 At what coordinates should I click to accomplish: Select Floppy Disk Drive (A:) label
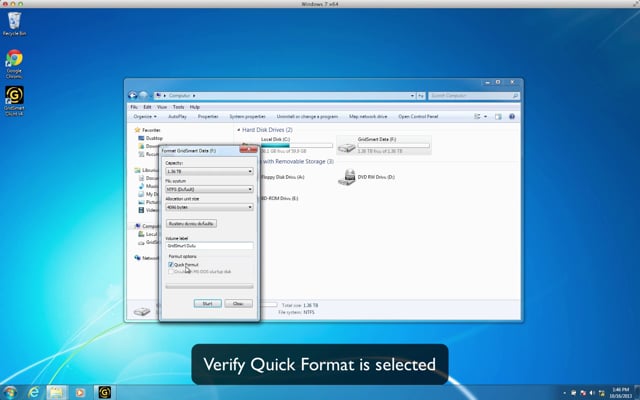pyautogui.click(x=282, y=177)
